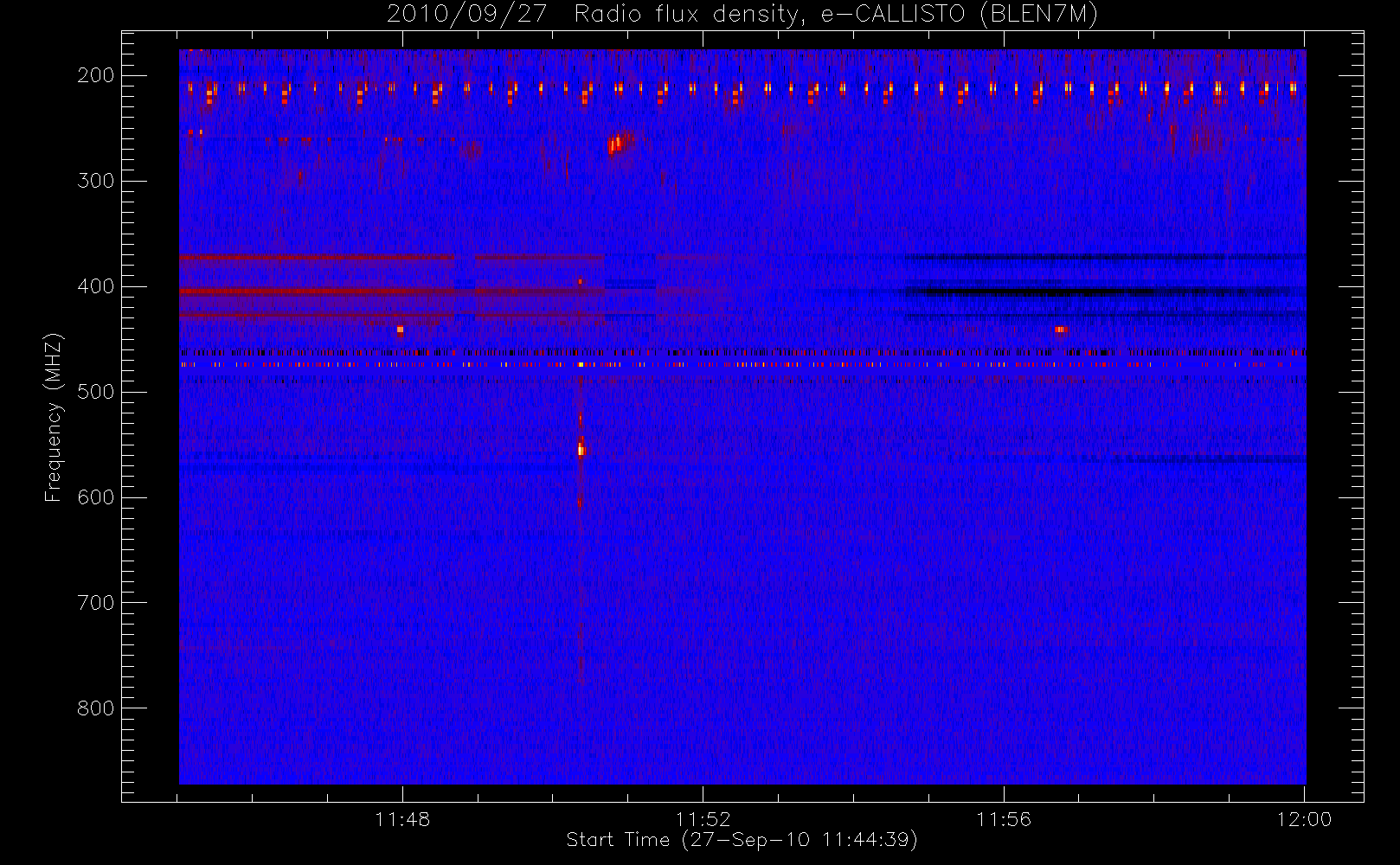Viewport: 1400px width, 865px height.
Task: Click the 200 frequency tick label
Action: tap(95, 75)
